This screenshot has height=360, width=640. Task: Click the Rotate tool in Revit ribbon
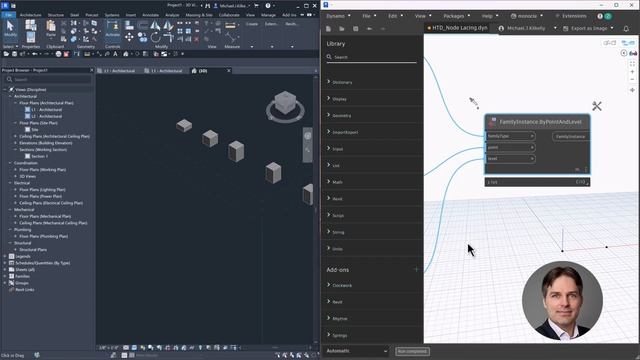[156, 38]
